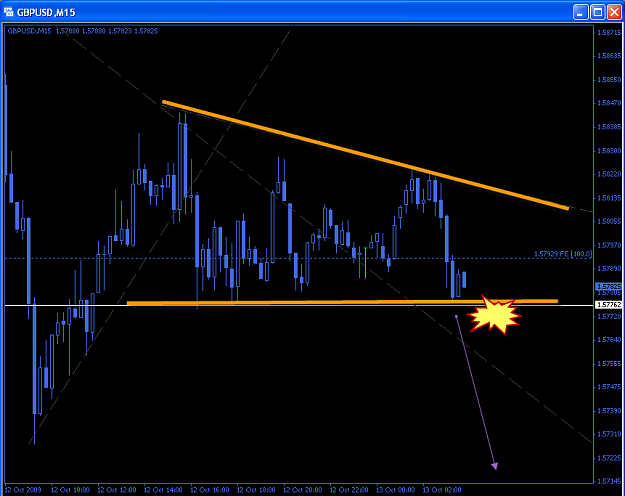The image size is (625, 496).
Task: Click price scale value 1.58635
Action: pyautogui.click(x=609, y=56)
